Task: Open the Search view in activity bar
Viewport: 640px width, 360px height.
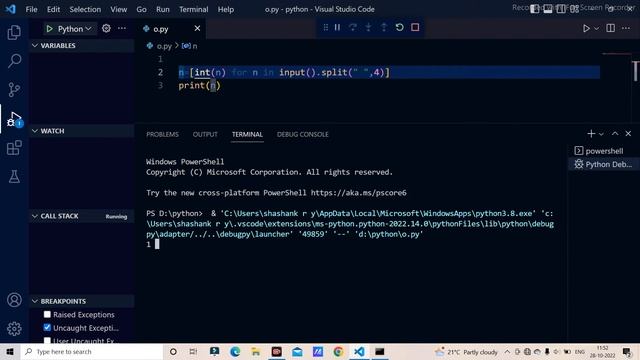Action: 14,61
